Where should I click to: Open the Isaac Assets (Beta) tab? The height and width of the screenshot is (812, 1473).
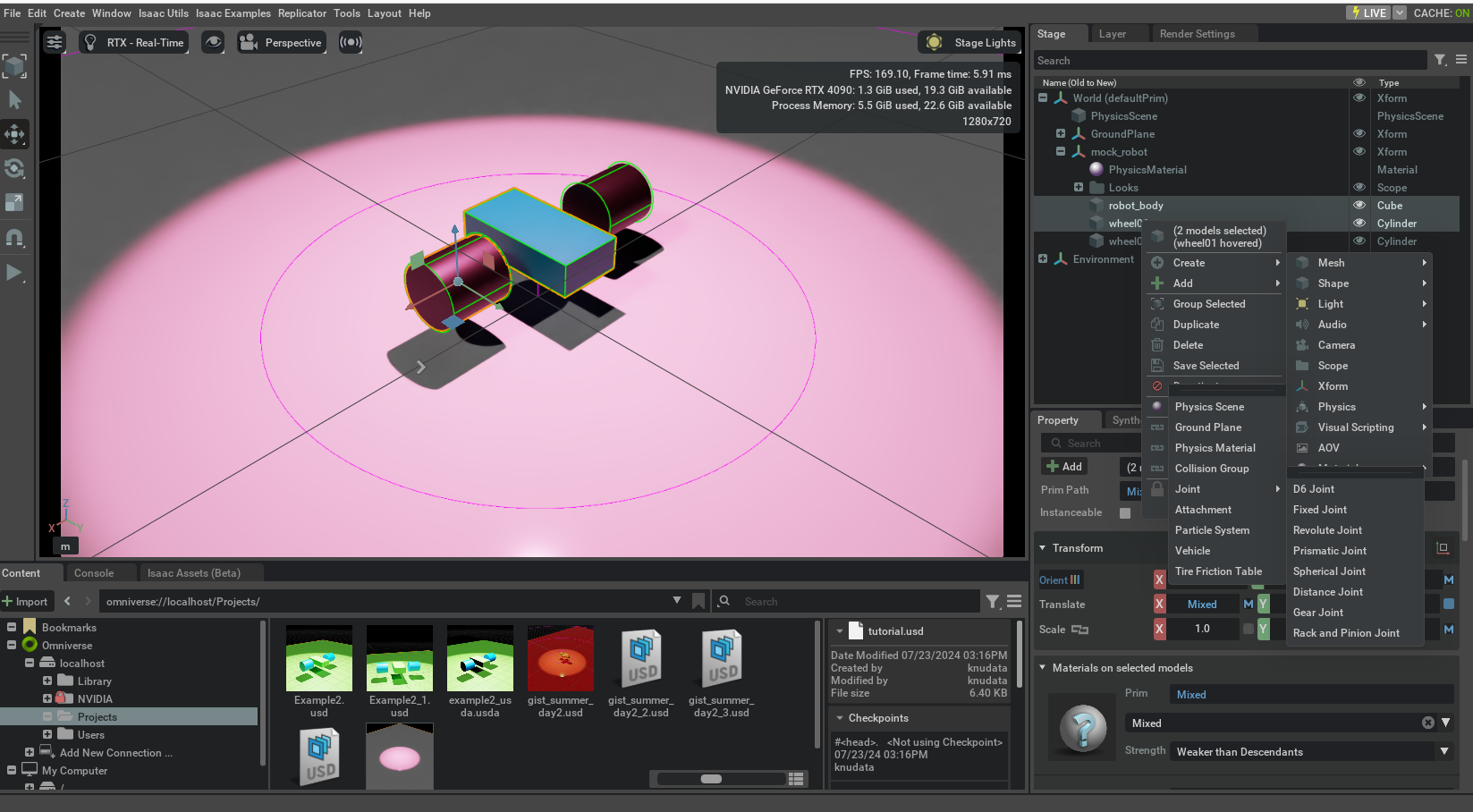point(194,573)
